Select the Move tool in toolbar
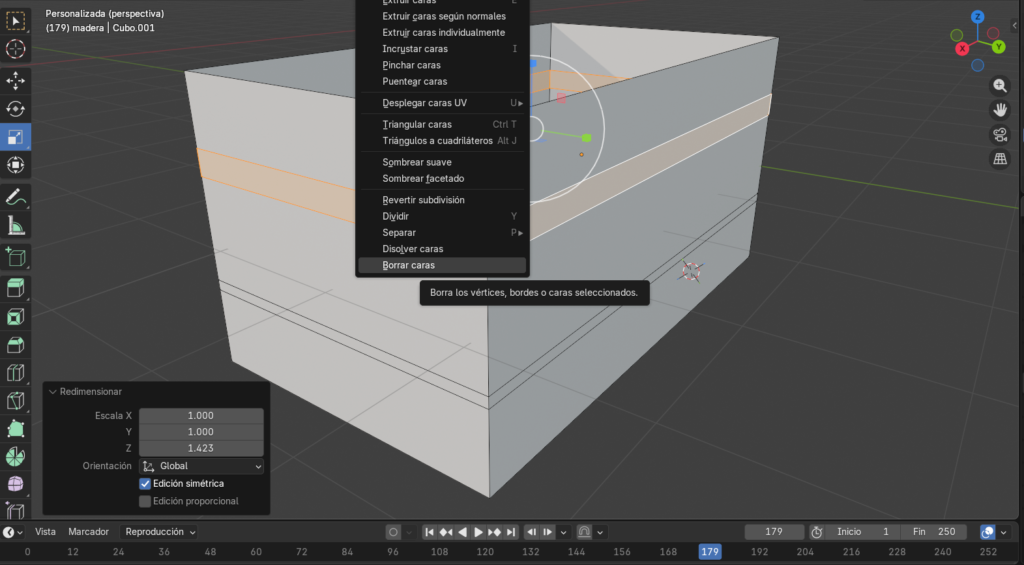The image size is (1024, 565). pos(16,81)
